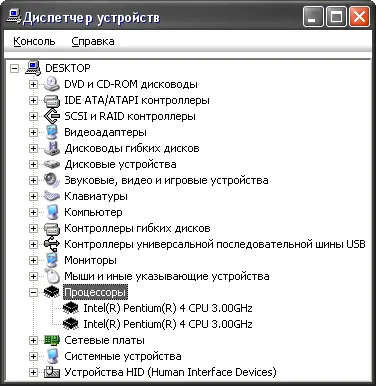
Task: Click the floppy drive icon
Action: point(52,148)
